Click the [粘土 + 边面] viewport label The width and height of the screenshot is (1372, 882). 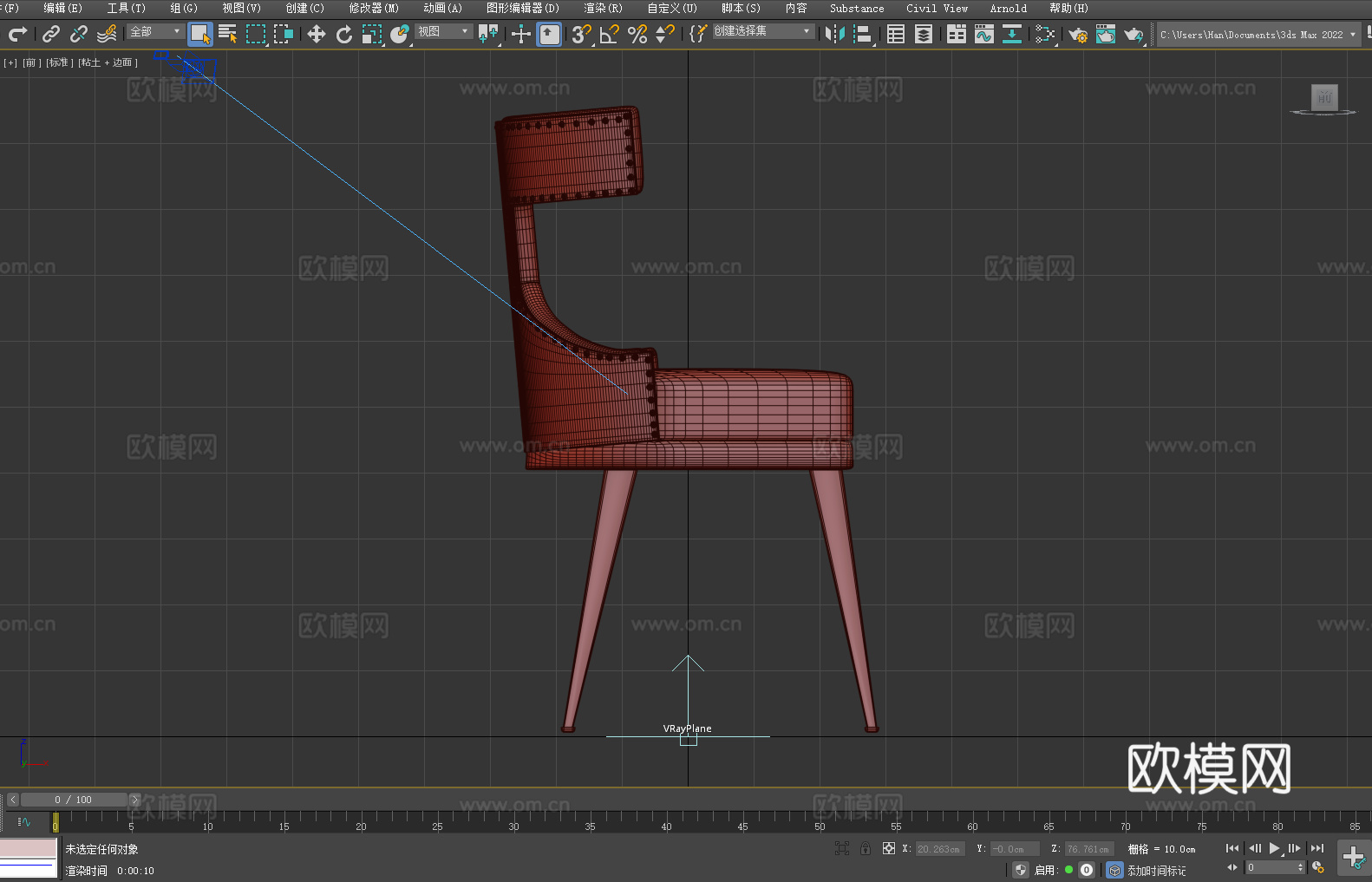coord(108,62)
